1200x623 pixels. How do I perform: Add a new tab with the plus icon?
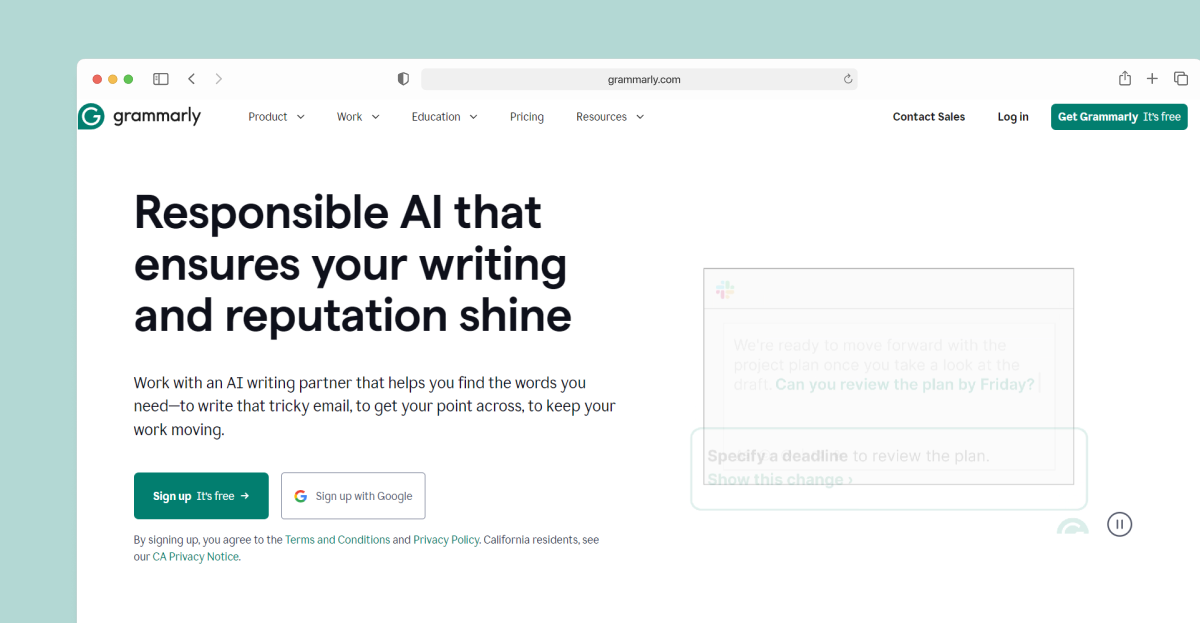click(1152, 79)
